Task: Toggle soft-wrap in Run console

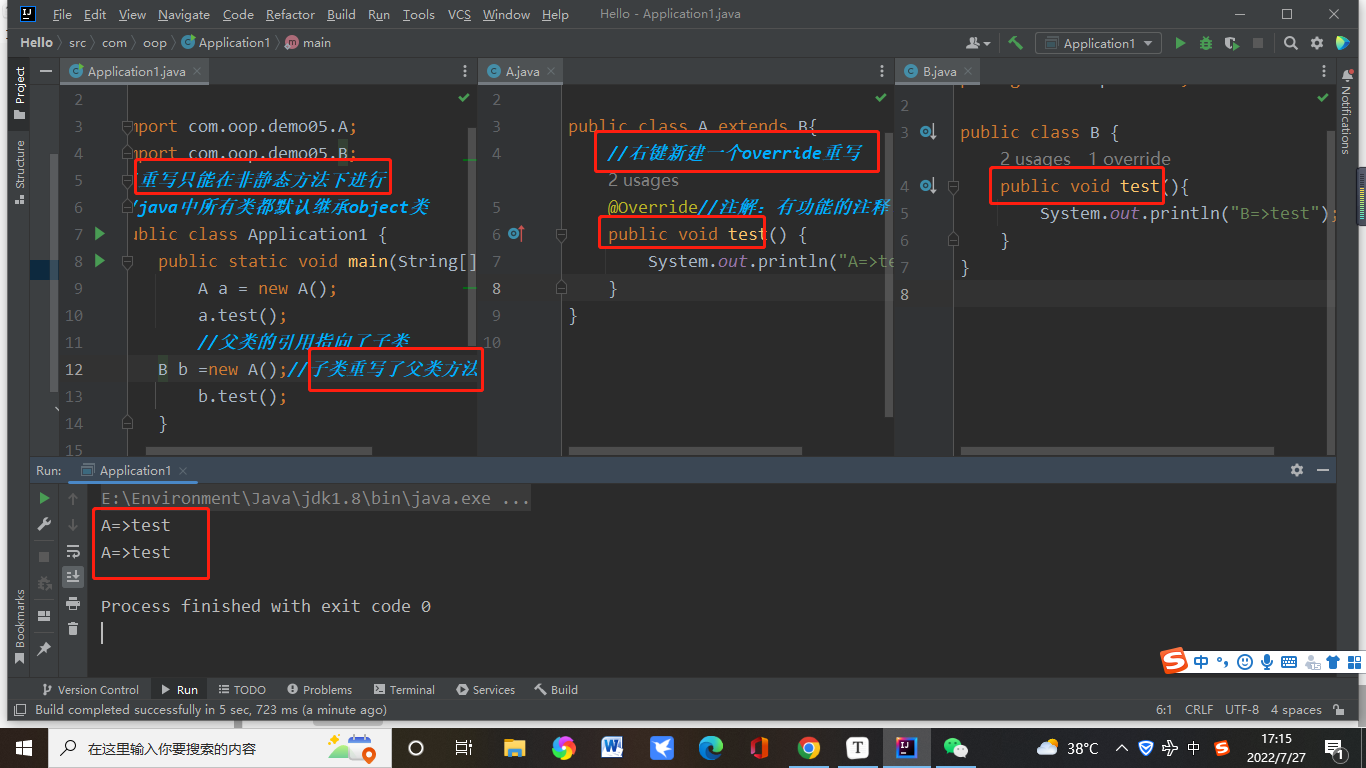Action: pyautogui.click(x=73, y=551)
